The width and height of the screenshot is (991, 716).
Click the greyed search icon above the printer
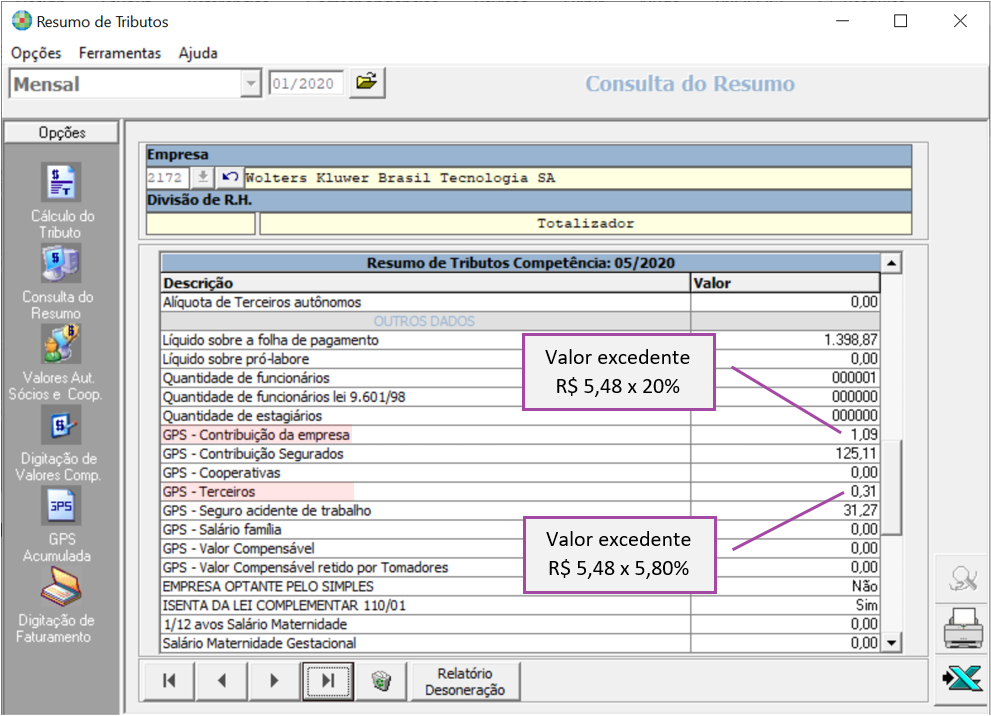pyautogui.click(x=962, y=578)
